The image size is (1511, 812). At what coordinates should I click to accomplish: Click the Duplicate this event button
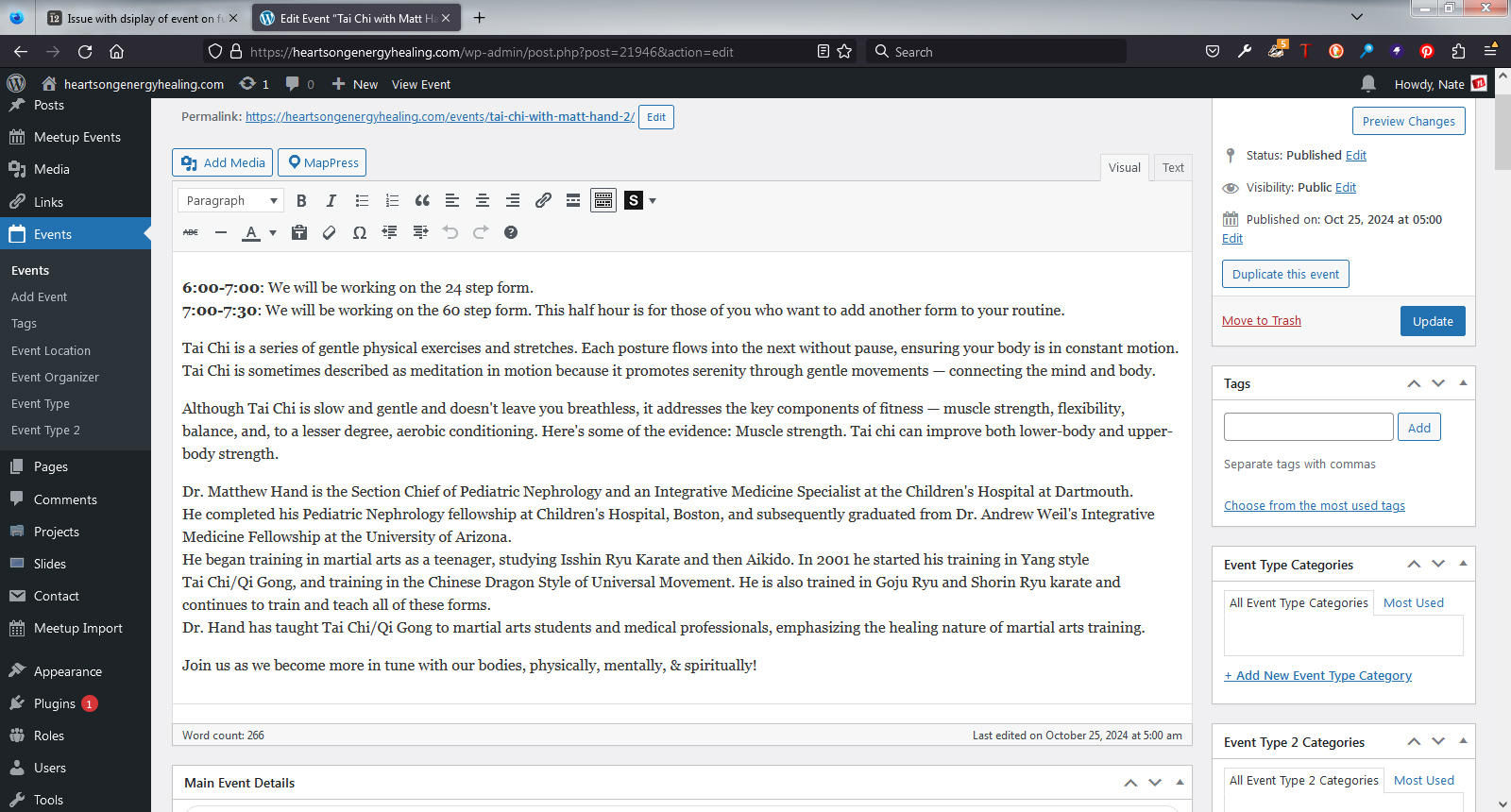(x=1285, y=274)
